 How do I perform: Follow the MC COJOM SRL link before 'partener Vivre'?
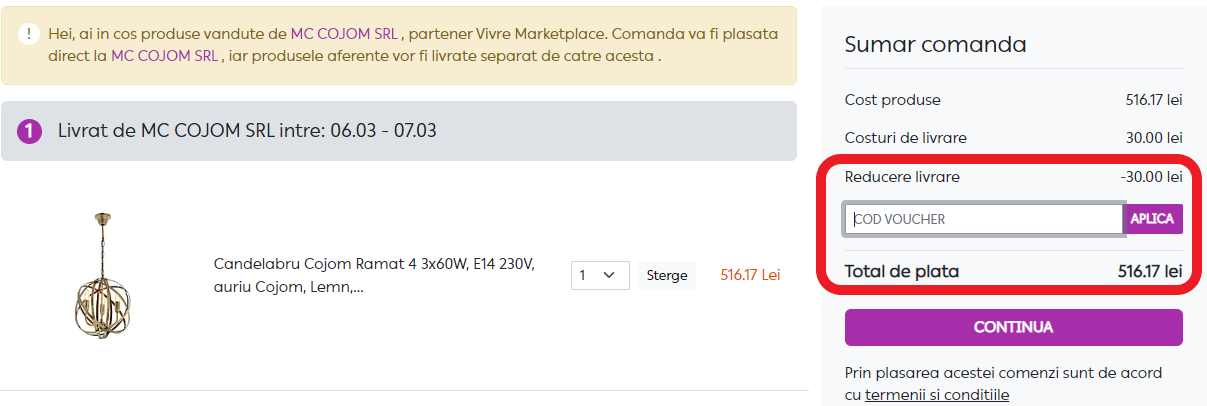tap(345, 33)
